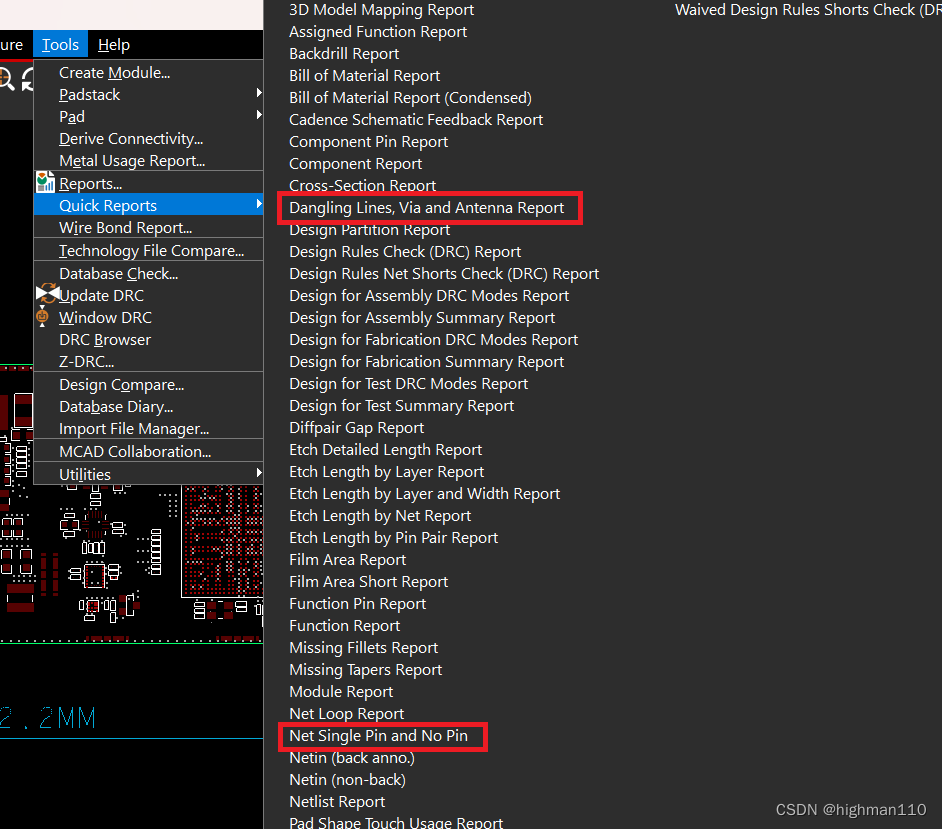Viewport: 942px width, 829px height.
Task: Expand the Utilities submenu
Action: [x=259, y=473]
